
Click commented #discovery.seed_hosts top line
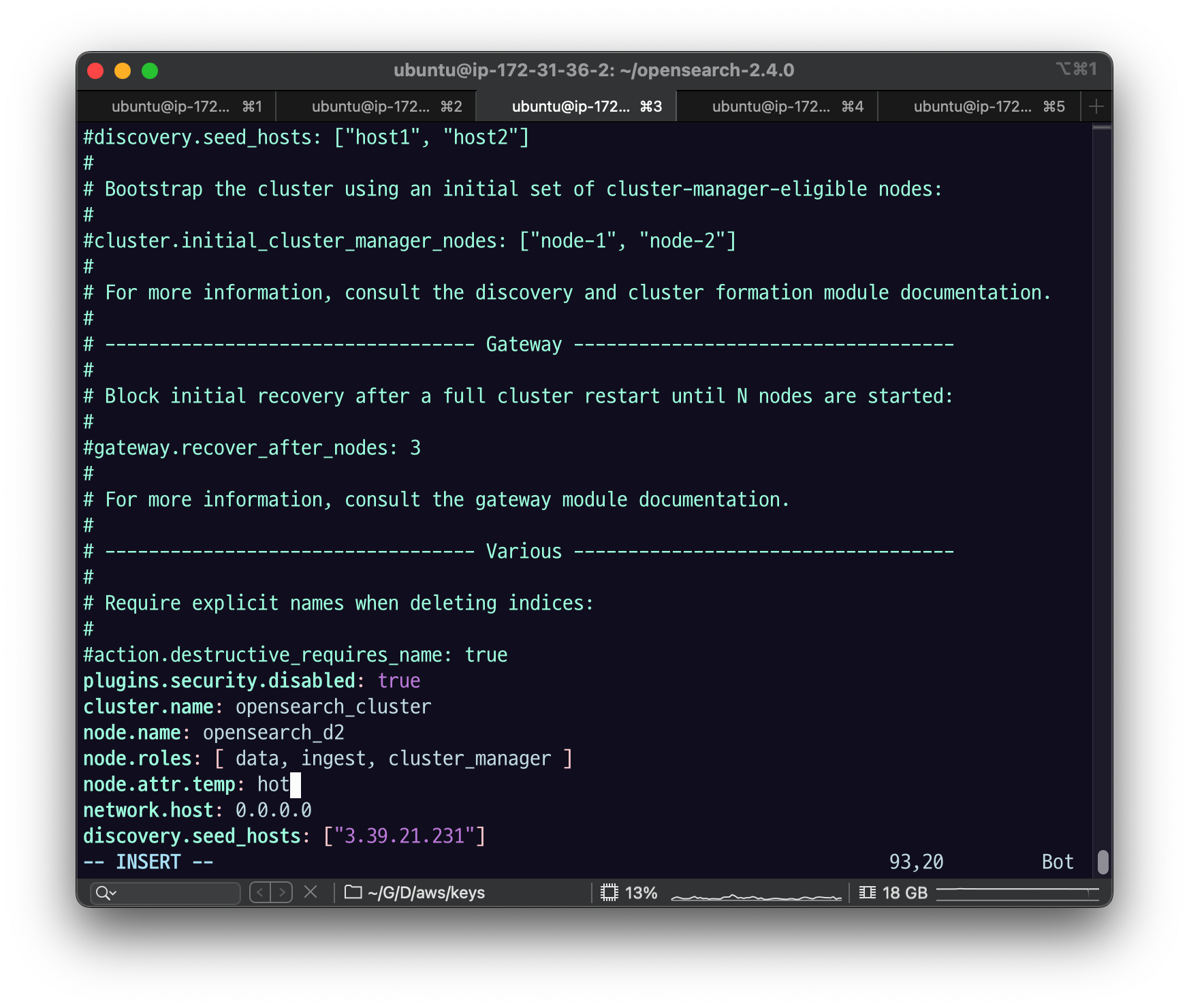click(x=306, y=138)
